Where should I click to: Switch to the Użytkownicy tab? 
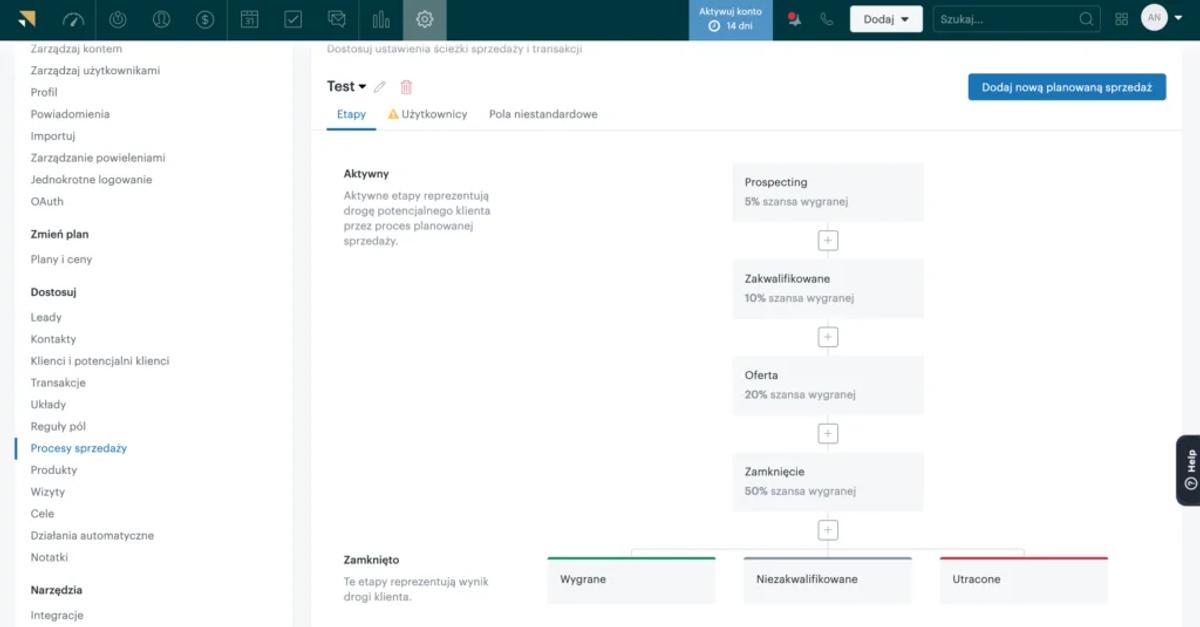427,114
